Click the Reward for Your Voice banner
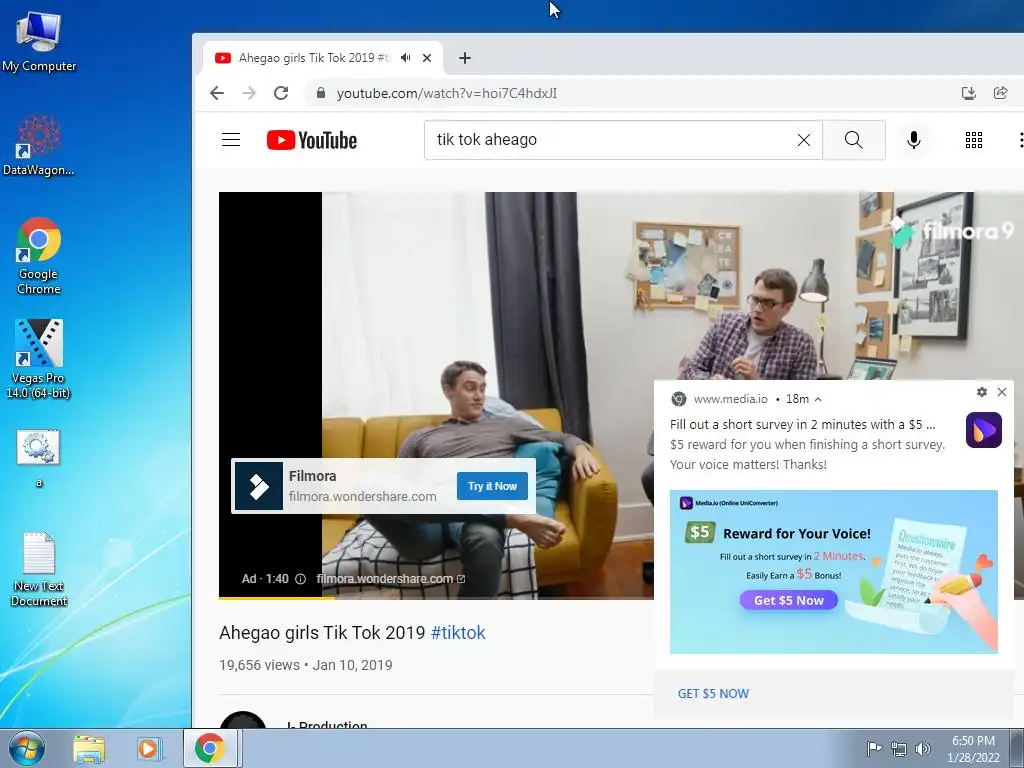 (834, 572)
